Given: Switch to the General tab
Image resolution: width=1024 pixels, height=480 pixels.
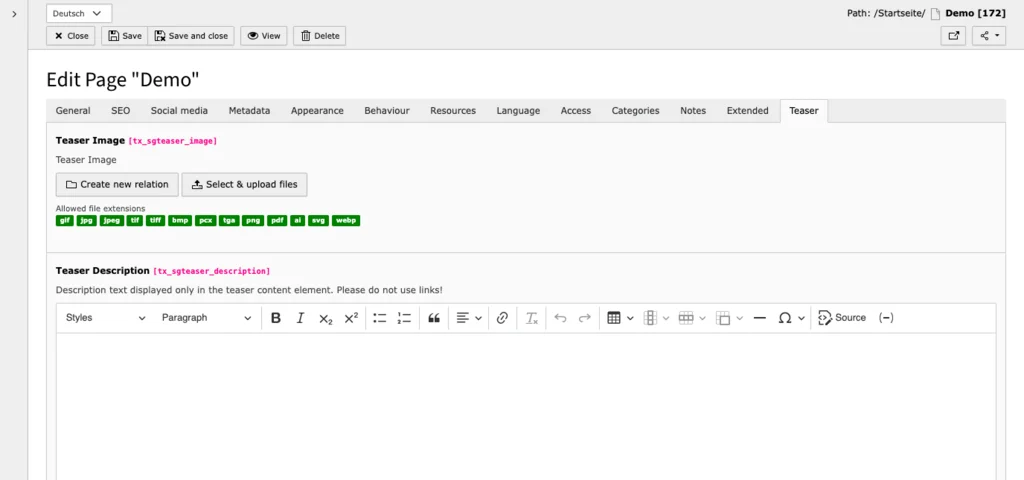Looking at the screenshot, I should click(73, 111).
